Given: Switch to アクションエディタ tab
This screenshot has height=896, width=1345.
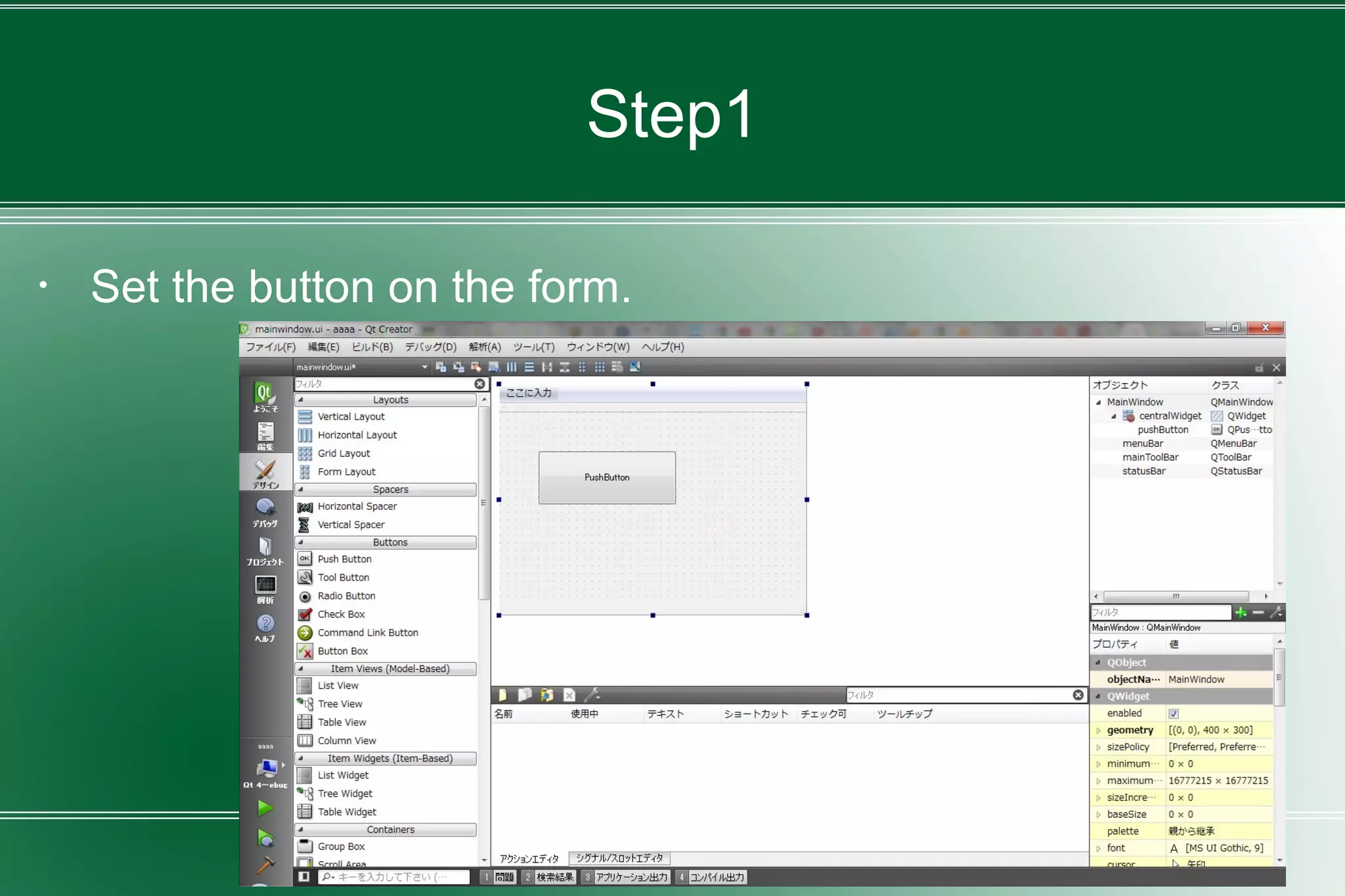Looking at the screenshot, I should click(x=529, y=859).
